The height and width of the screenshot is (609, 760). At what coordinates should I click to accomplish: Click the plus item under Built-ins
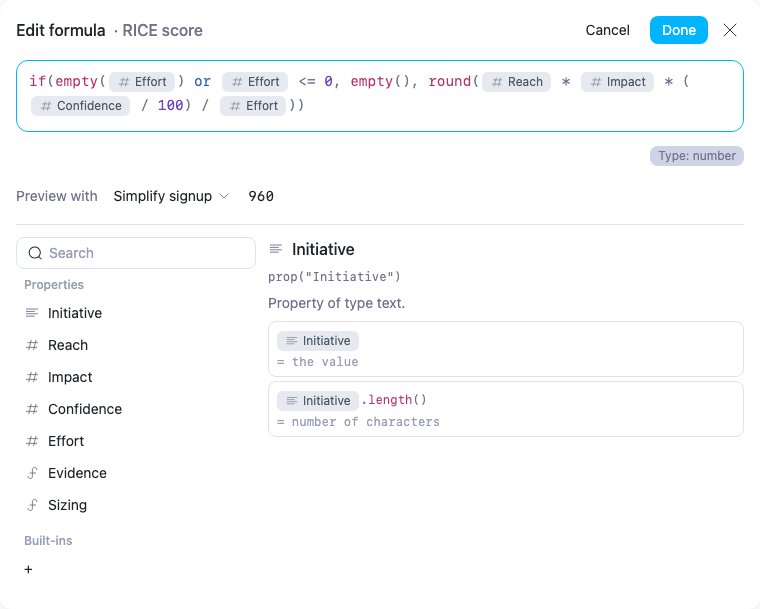point(28,569)
